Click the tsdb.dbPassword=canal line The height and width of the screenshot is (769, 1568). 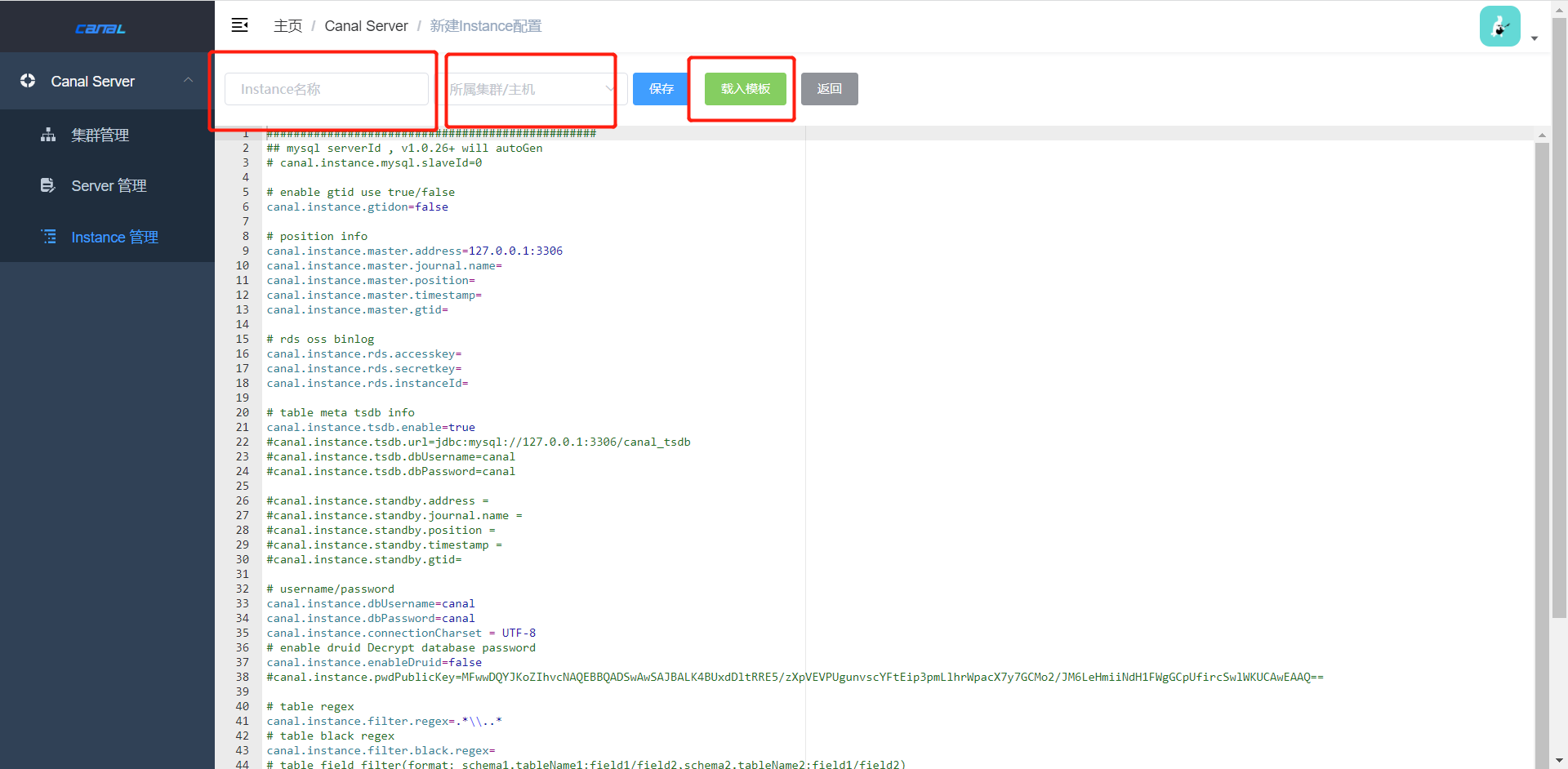coord(391,471)
